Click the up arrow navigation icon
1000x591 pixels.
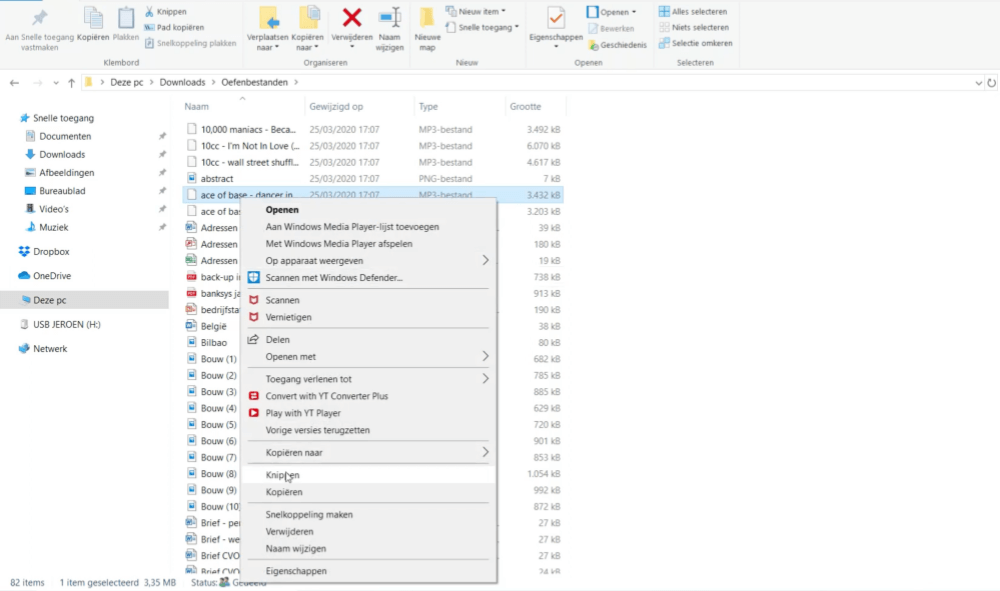coord(71,82)
